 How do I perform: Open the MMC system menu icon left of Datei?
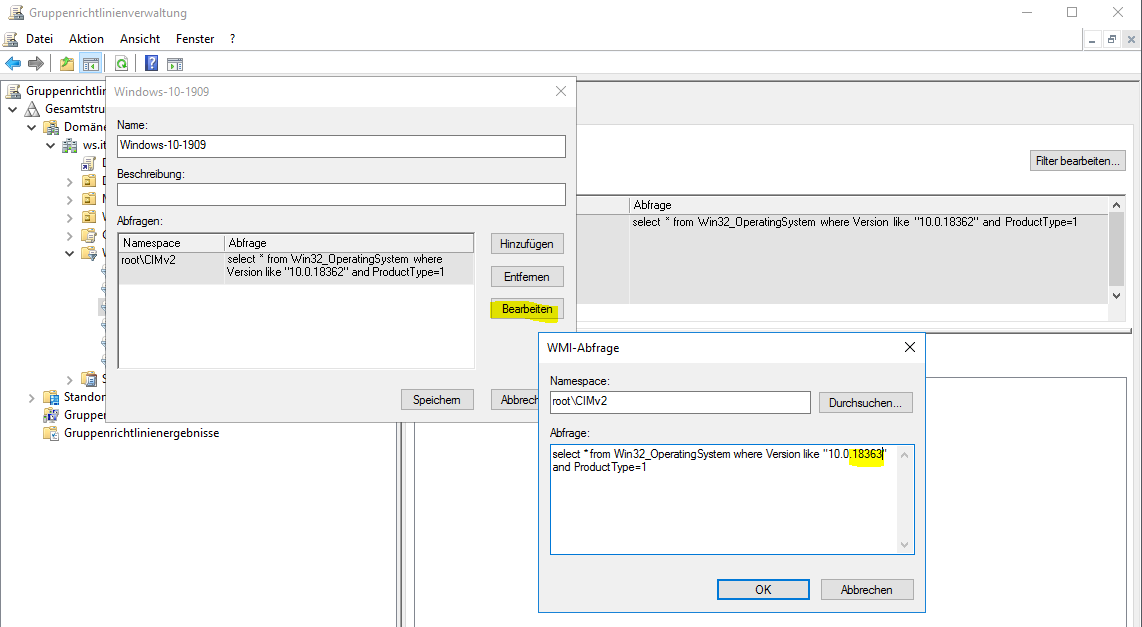10,39
